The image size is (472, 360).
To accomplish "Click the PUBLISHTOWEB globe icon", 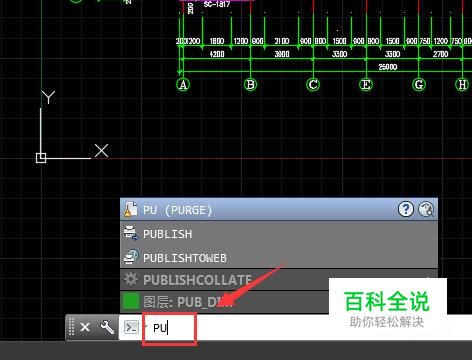I will pyautogui.click(x=131, y=257).
